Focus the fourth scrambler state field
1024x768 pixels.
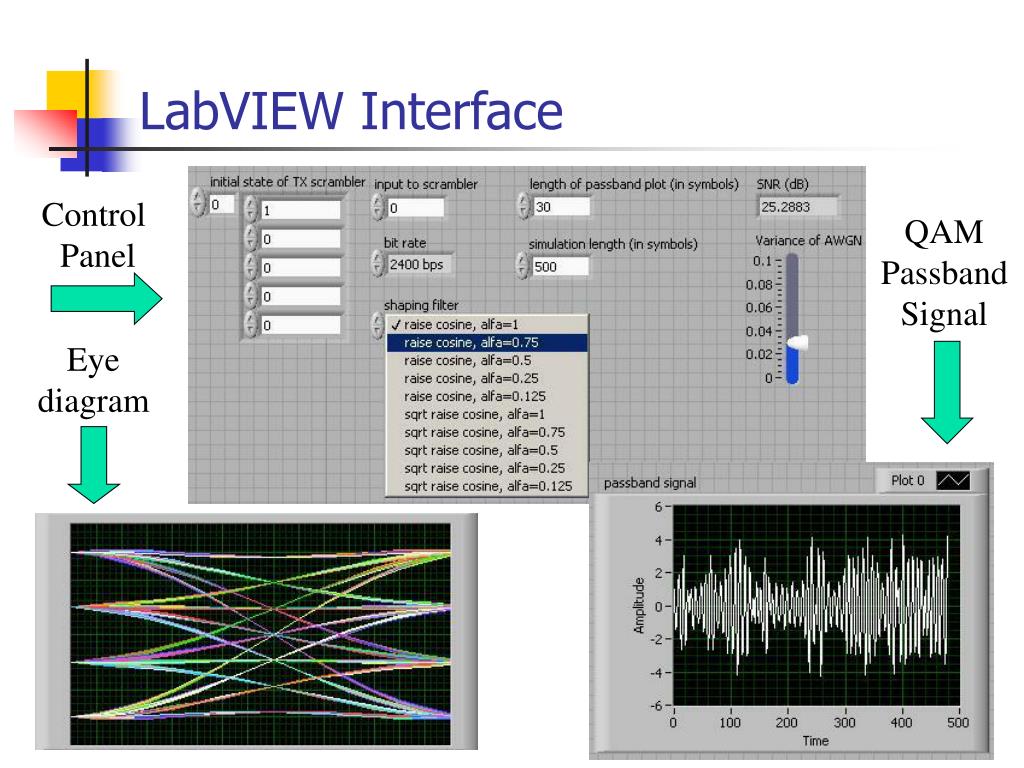point(300,296)
